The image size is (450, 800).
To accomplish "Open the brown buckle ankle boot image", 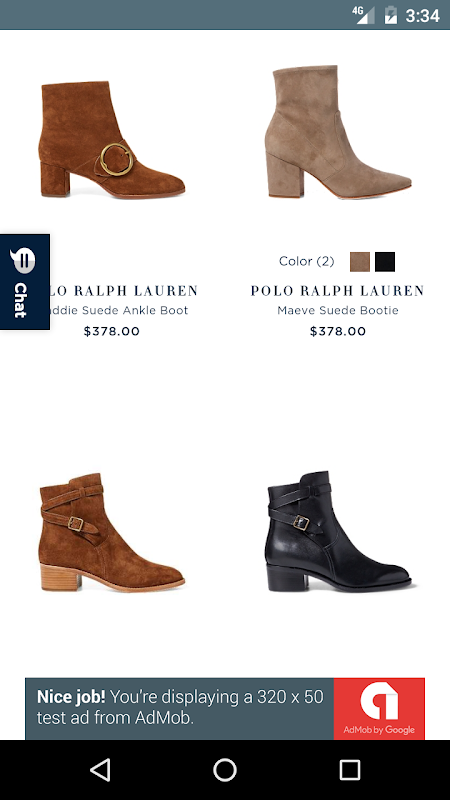I will pyautogui.click(x=112, y=139).
